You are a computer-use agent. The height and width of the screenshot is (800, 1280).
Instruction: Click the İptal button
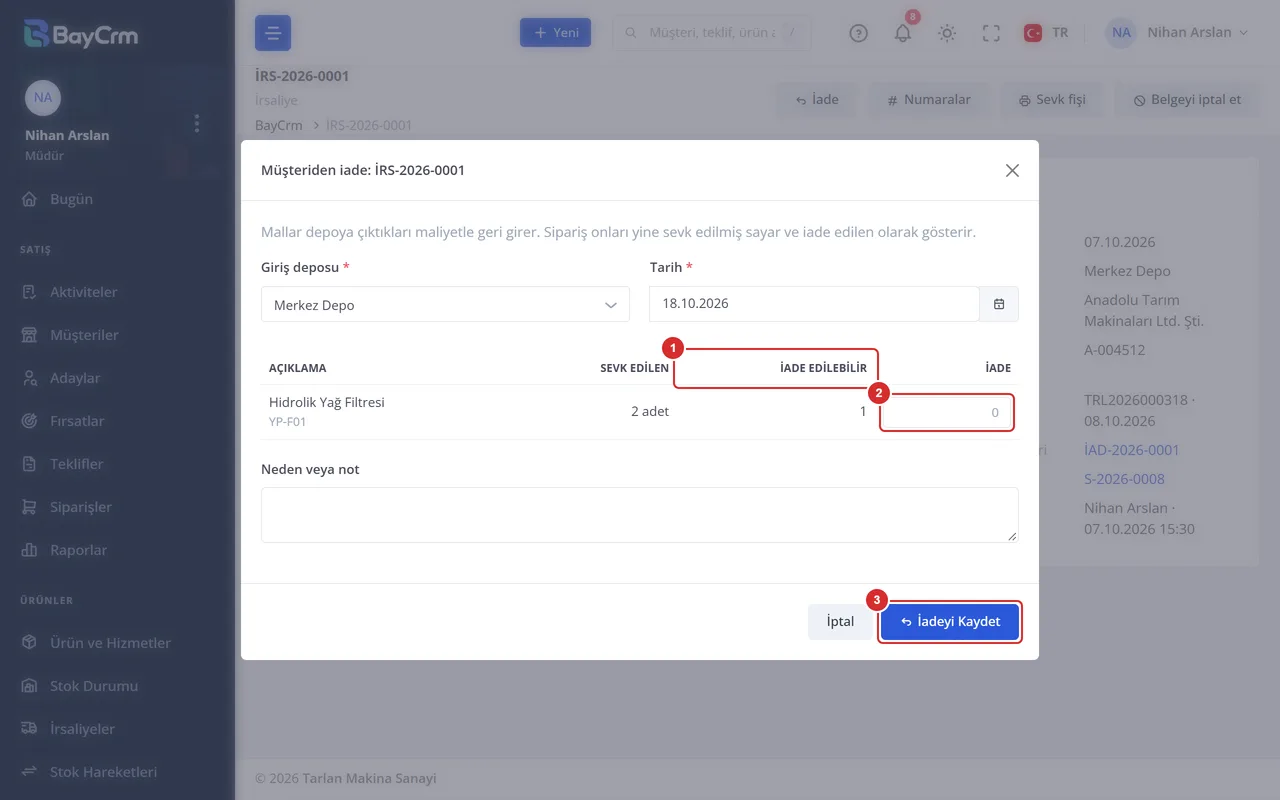tap(840, 622)
